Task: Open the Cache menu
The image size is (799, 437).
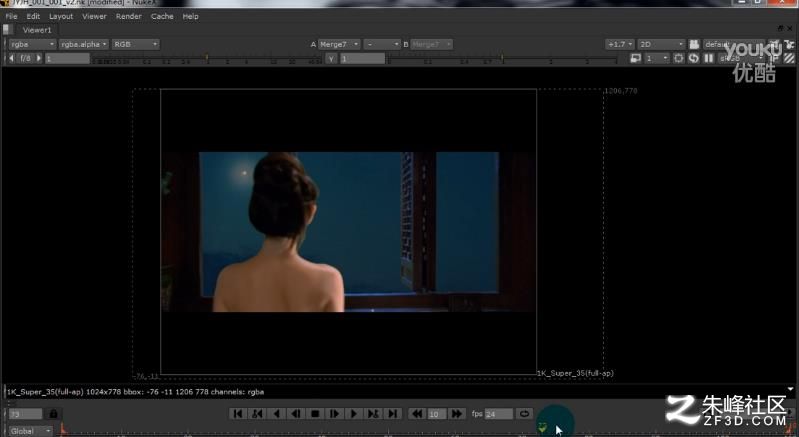Action: point(162,16)
